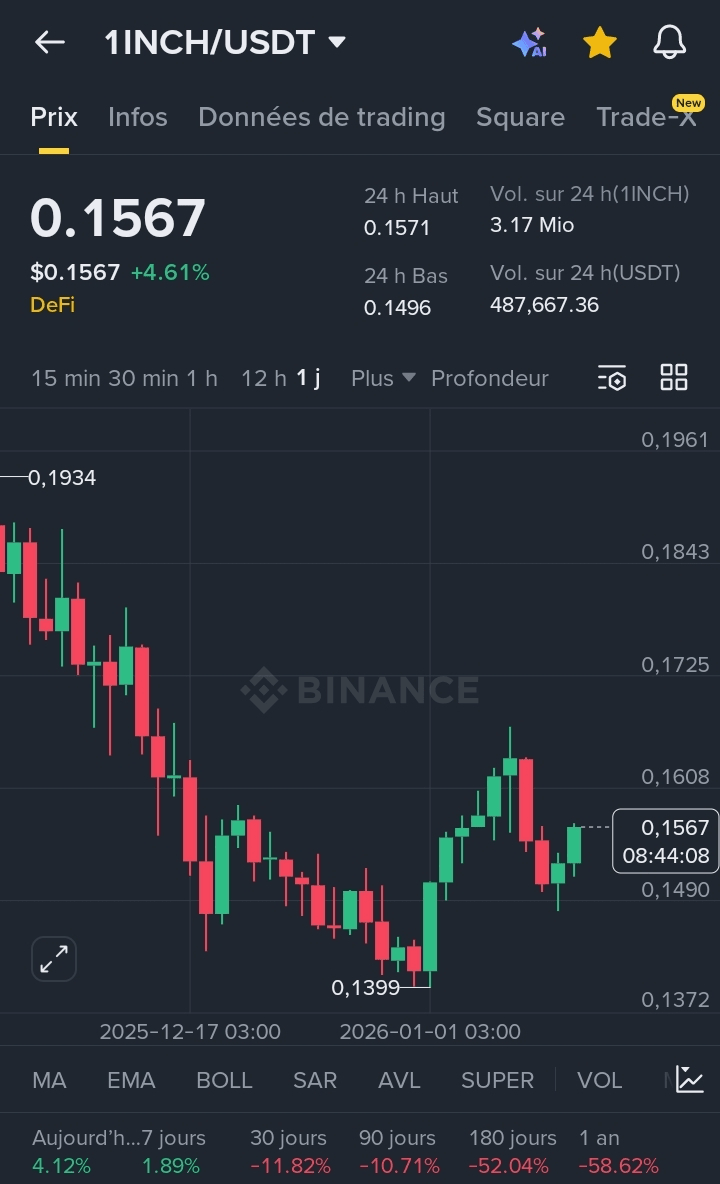The image size is (720, 1184).
Task: Expand chart to fullscreen with arrows icon
Action: click(x=54, y=959)
